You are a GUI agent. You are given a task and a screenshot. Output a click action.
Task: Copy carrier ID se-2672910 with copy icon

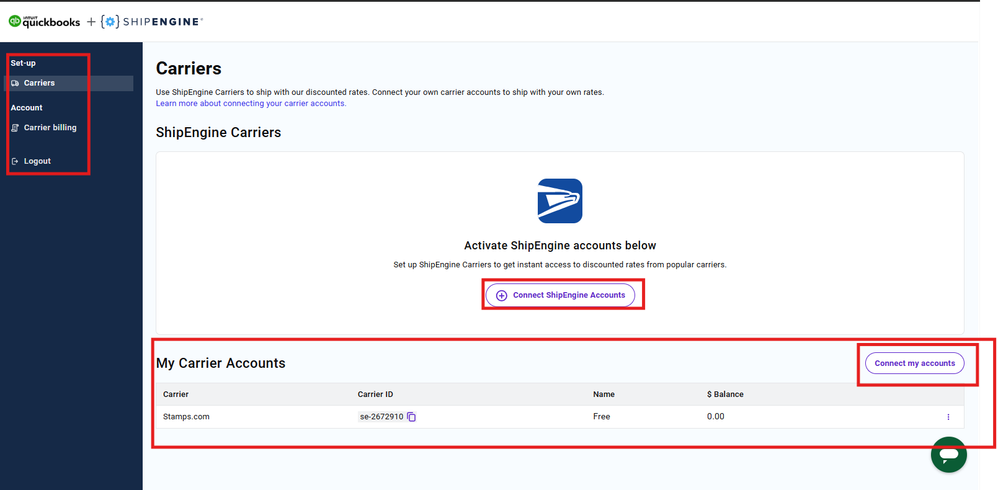411,417
